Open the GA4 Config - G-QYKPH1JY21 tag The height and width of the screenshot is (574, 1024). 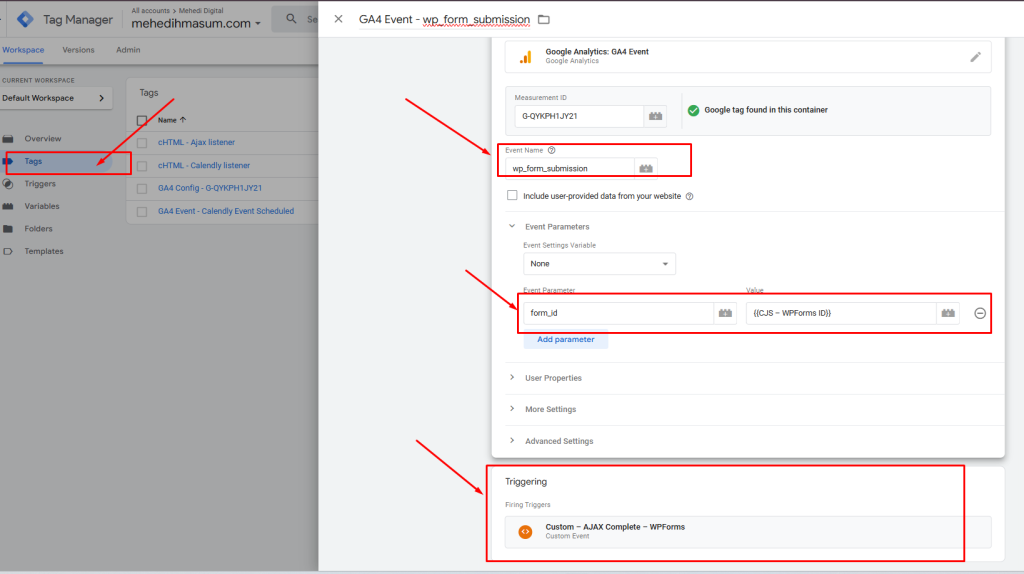(210, 188)
